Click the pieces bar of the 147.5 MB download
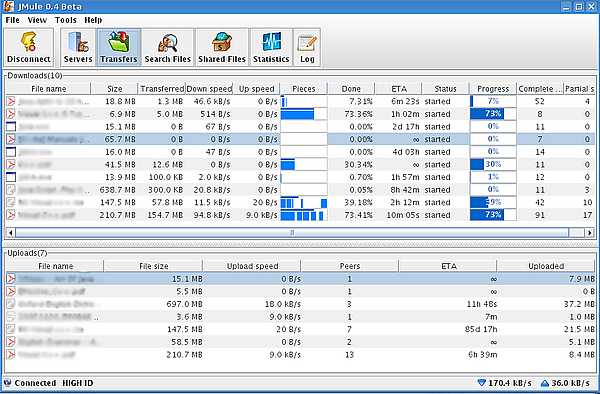Viewport: 600px width, 394px height. 304,202
